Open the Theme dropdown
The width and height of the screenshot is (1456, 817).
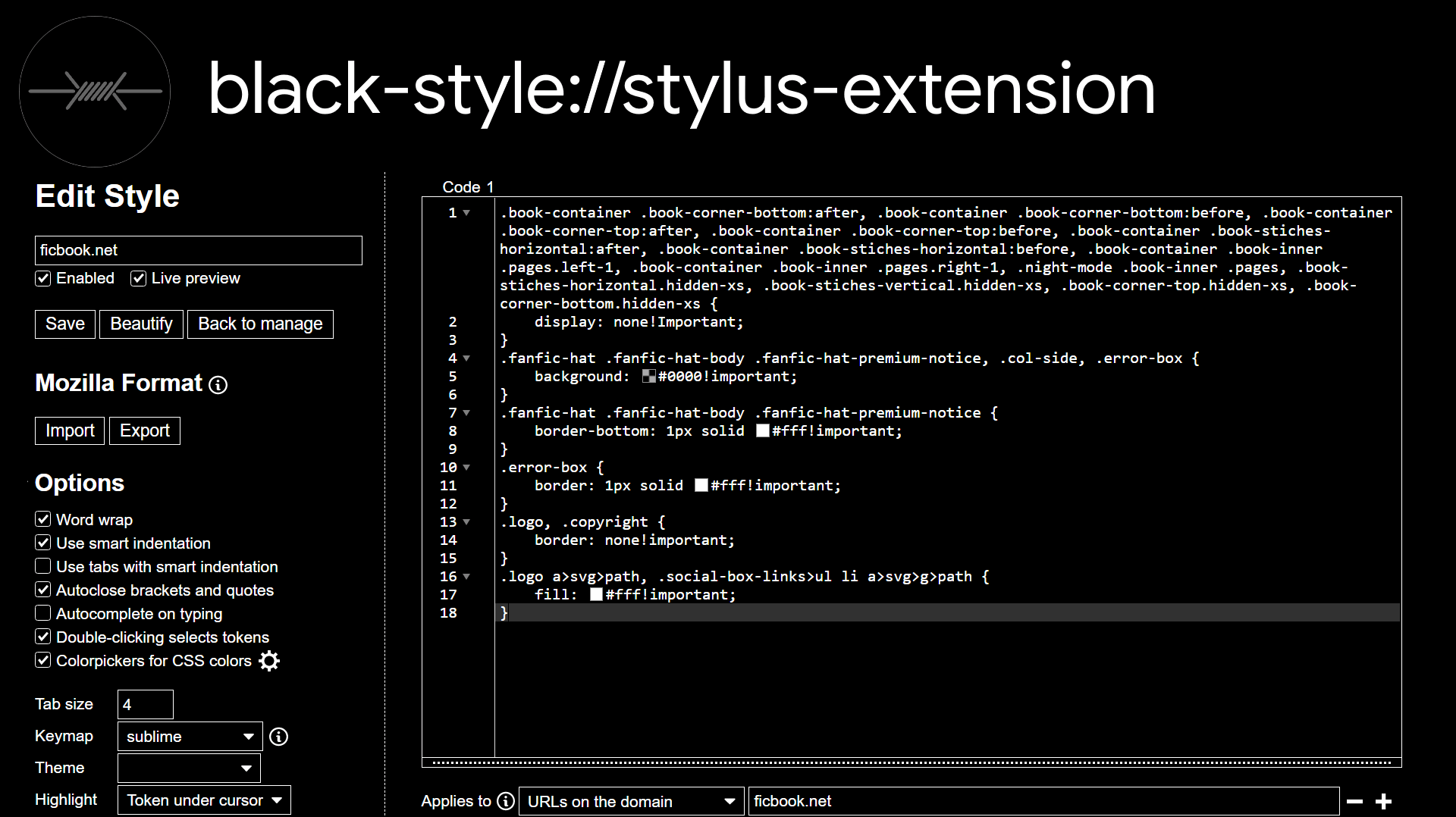pos(189,768)
